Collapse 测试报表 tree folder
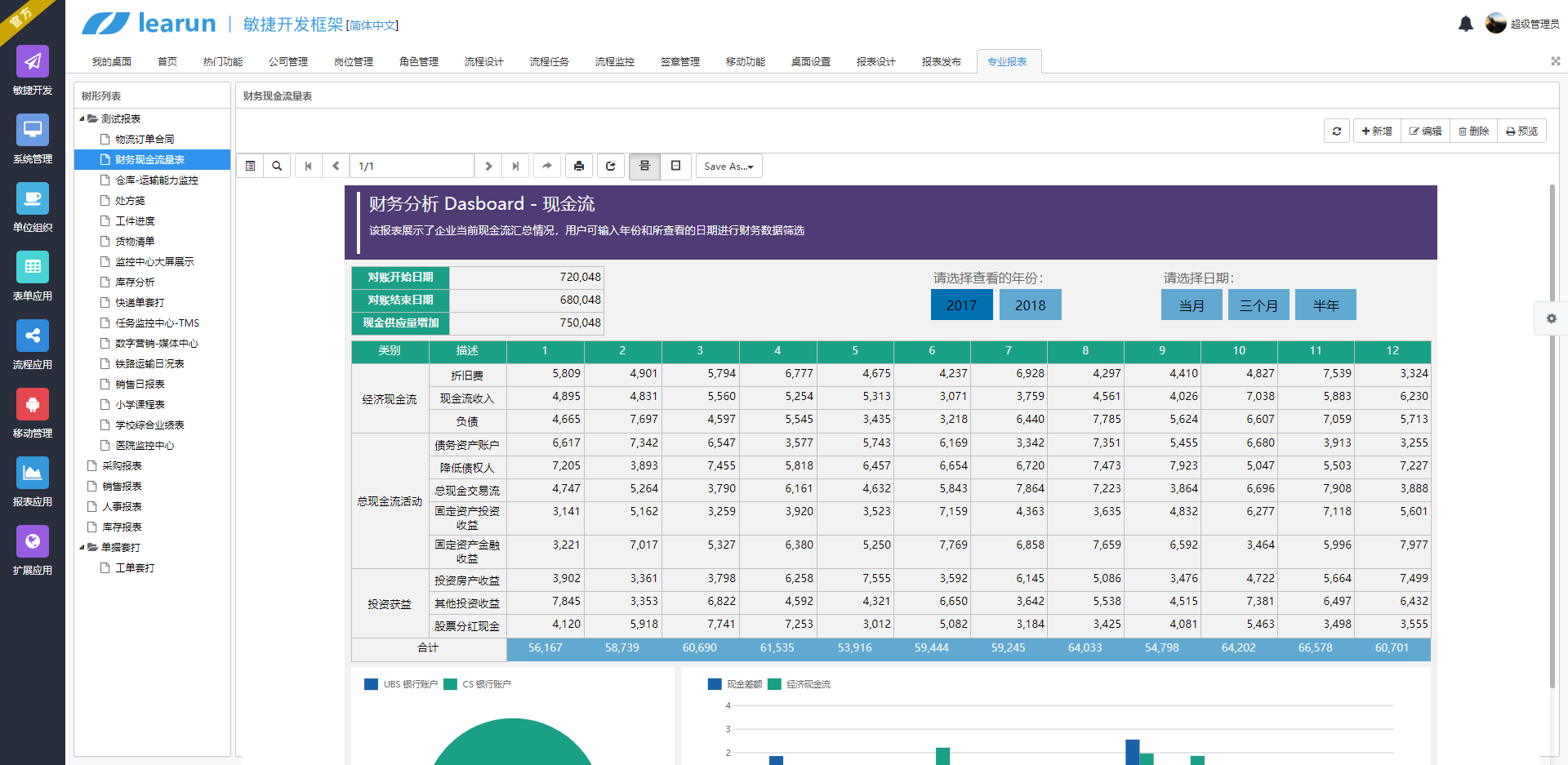Viewport: 1568px width, 765px height. click(x=82, y=118)
